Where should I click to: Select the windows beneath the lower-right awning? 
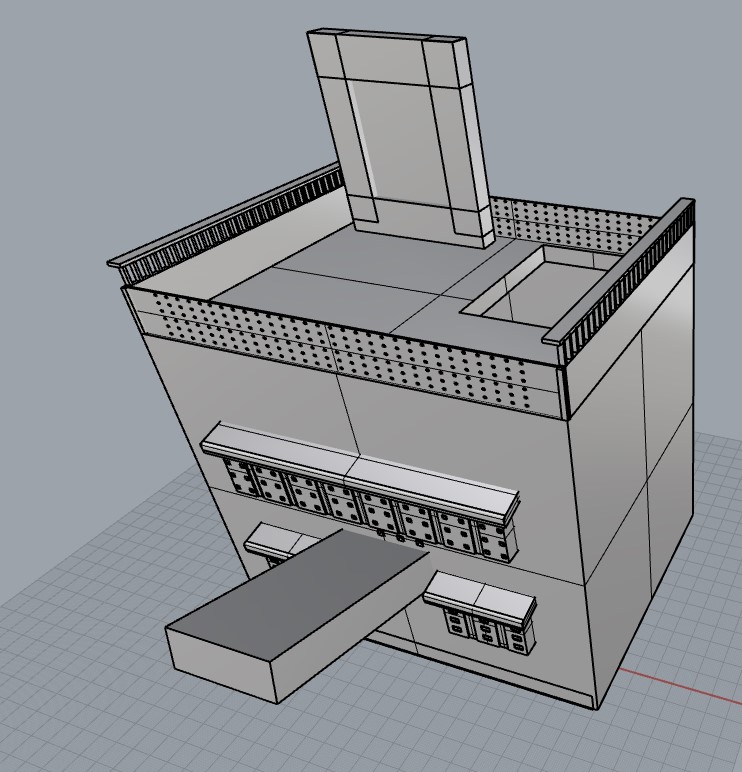tap(490, 630)
